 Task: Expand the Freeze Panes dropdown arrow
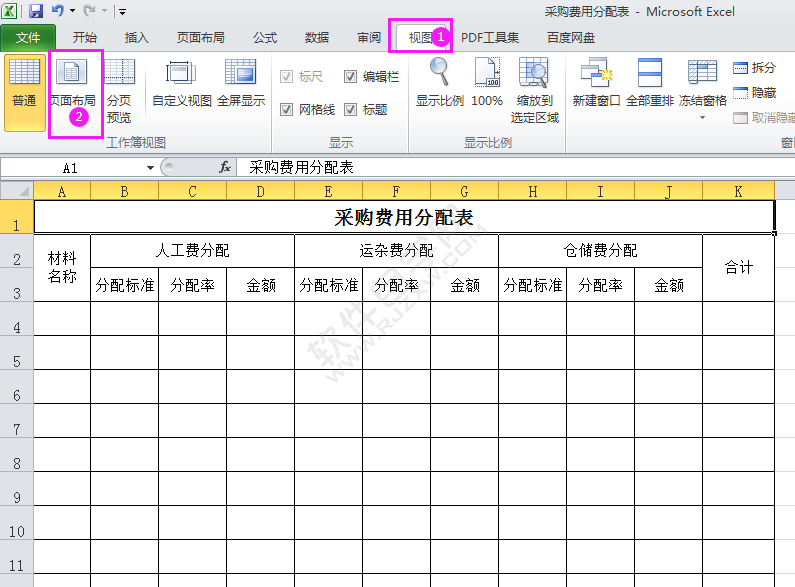point(702,118)
